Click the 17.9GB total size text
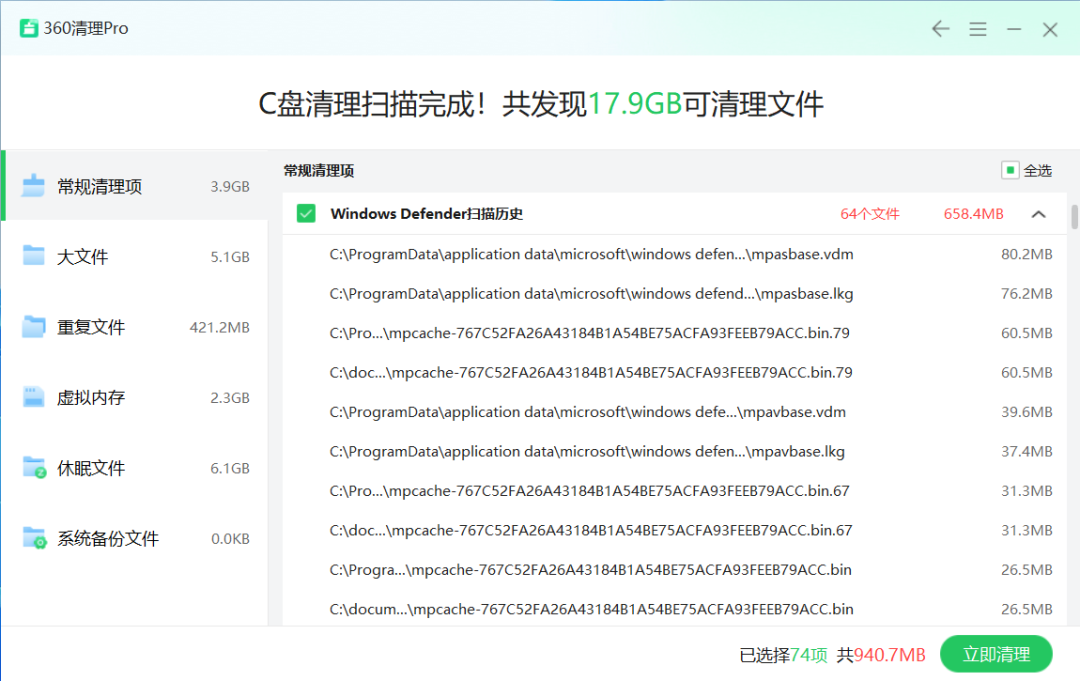The width and height of the screenshot is (1080, 681). [x=634, y=104]
